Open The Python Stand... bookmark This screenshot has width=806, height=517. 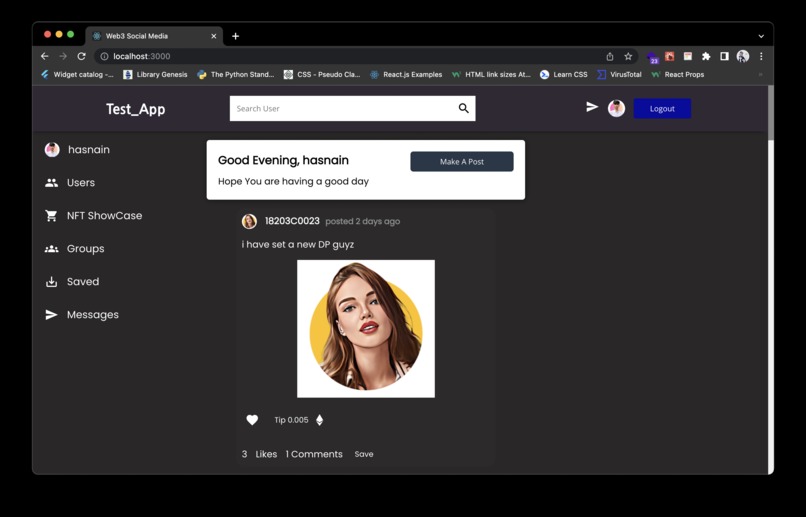(235, 75)
